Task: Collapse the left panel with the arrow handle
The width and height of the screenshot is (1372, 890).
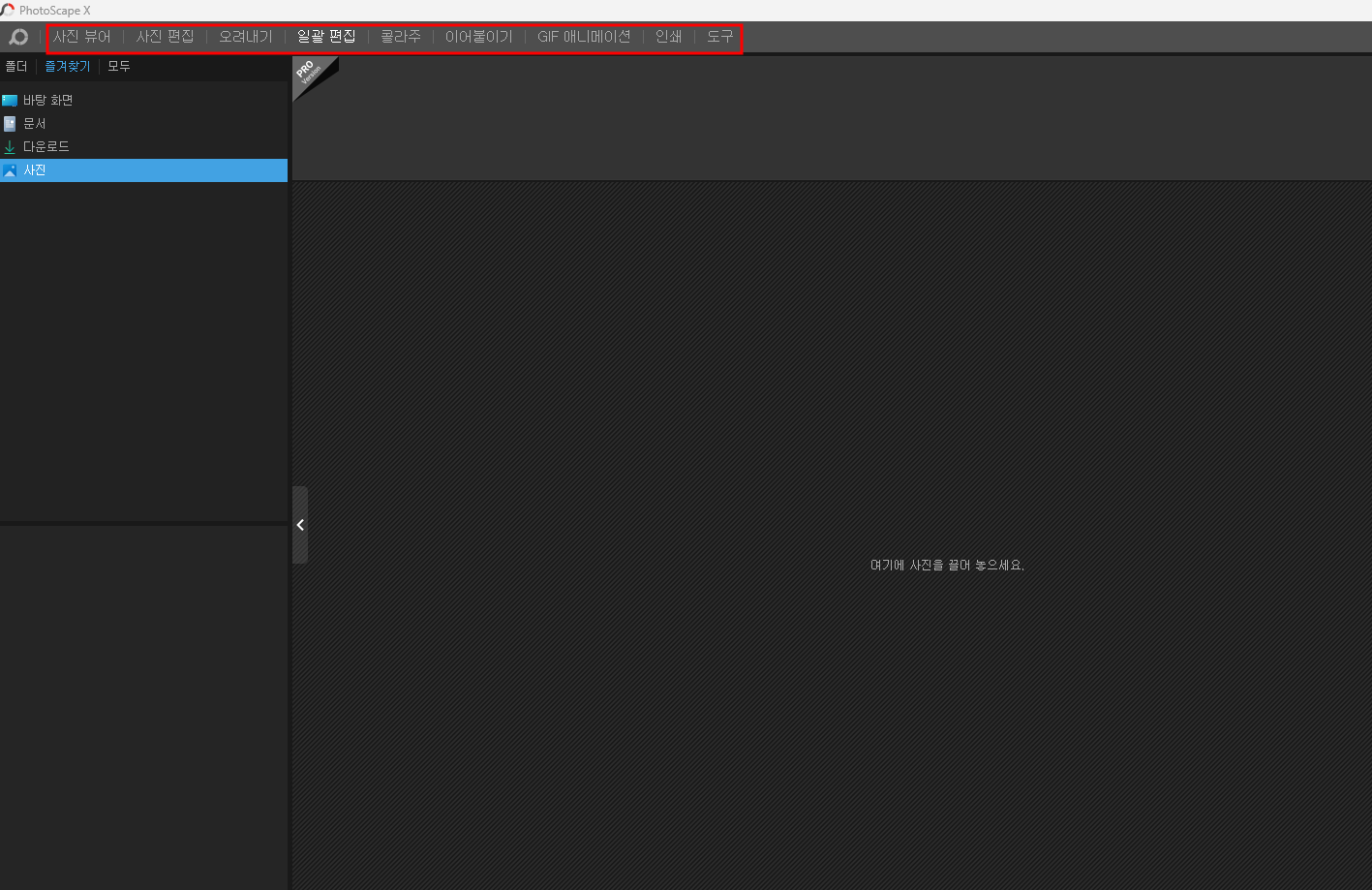Action: pos(300,525)
